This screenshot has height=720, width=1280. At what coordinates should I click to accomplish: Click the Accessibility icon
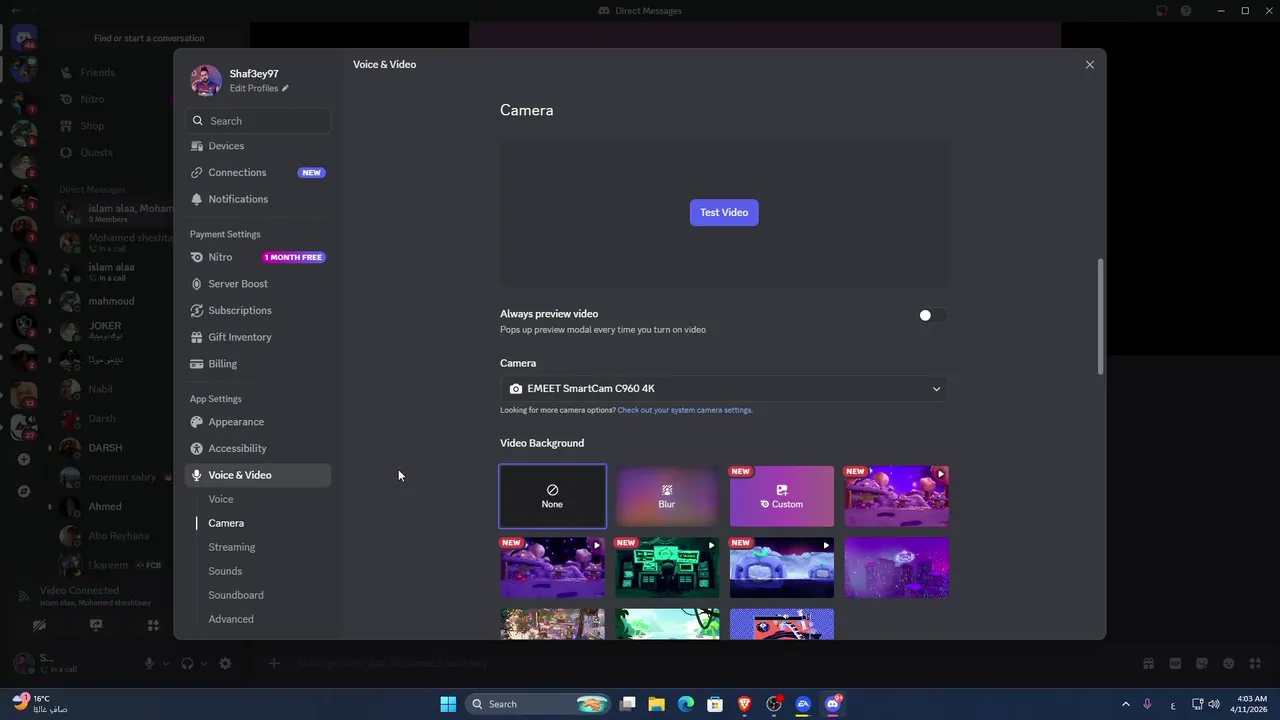(197, 448)
